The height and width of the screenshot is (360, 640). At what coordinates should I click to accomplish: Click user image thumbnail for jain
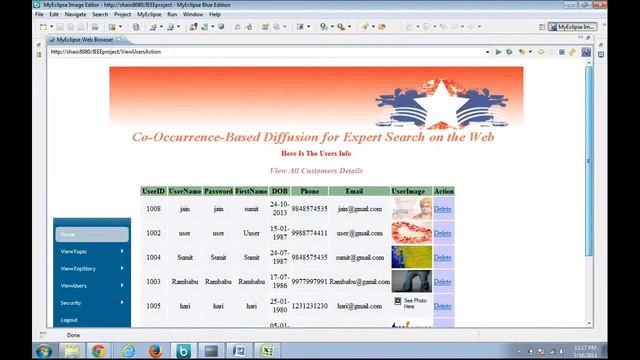411,209
